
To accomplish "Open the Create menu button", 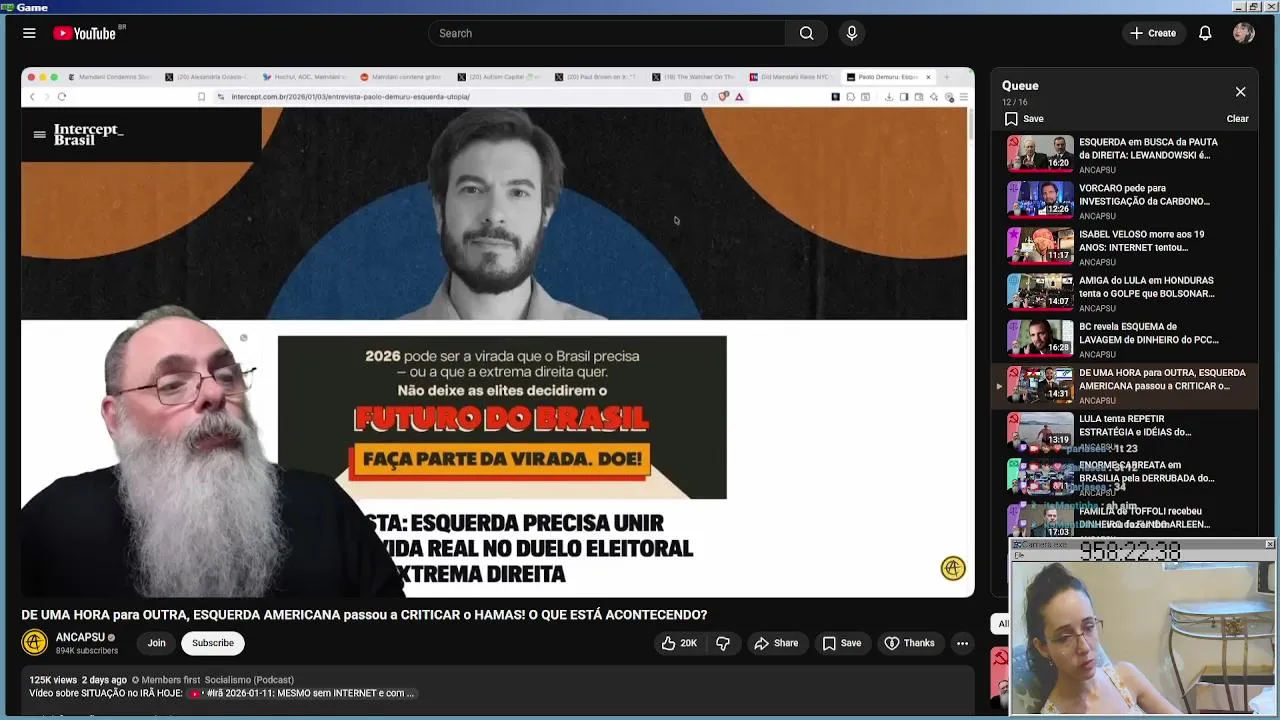I will [x=1153, y=33].
